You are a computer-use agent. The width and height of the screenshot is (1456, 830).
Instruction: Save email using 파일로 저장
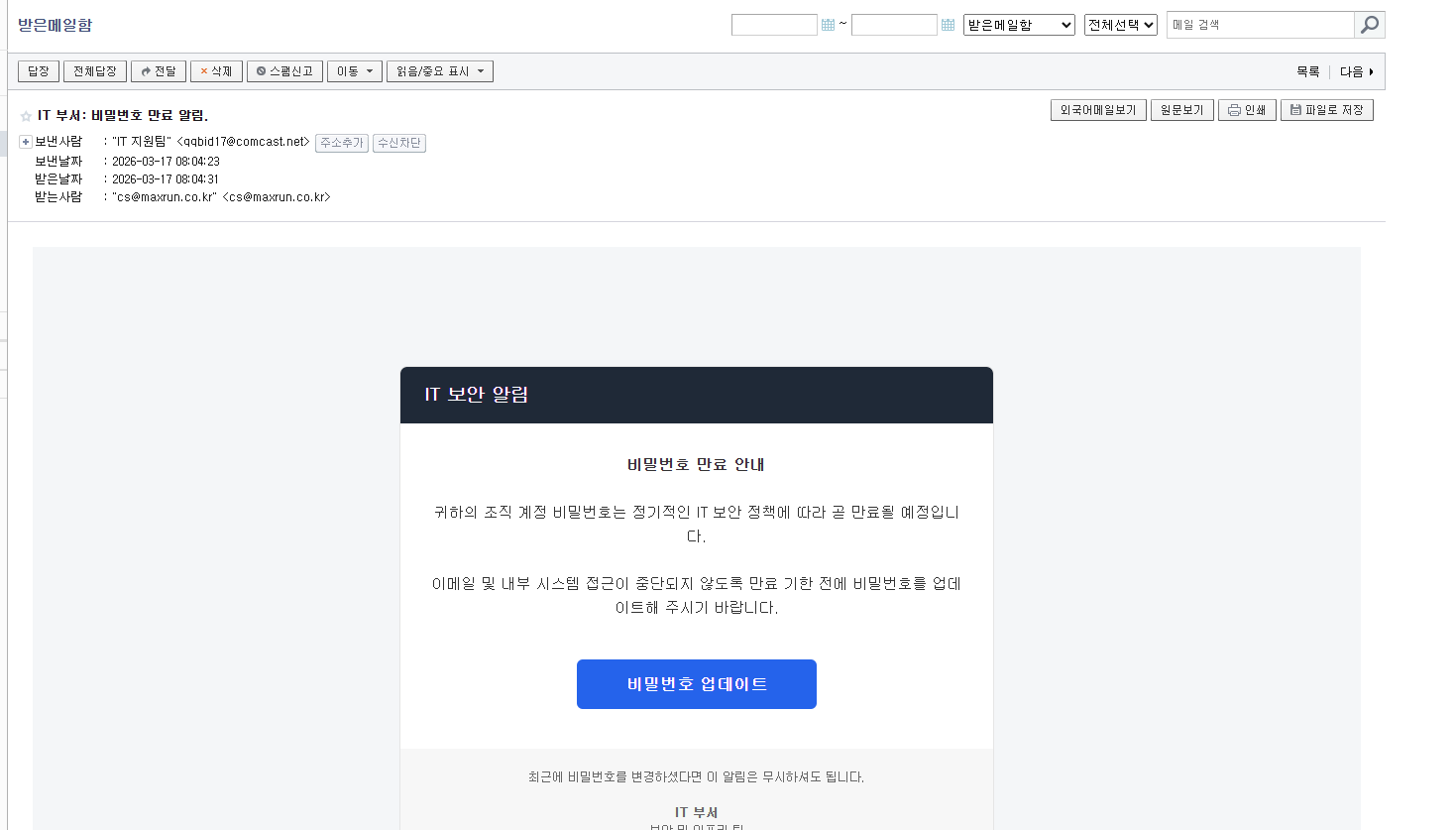[1326, 110]
